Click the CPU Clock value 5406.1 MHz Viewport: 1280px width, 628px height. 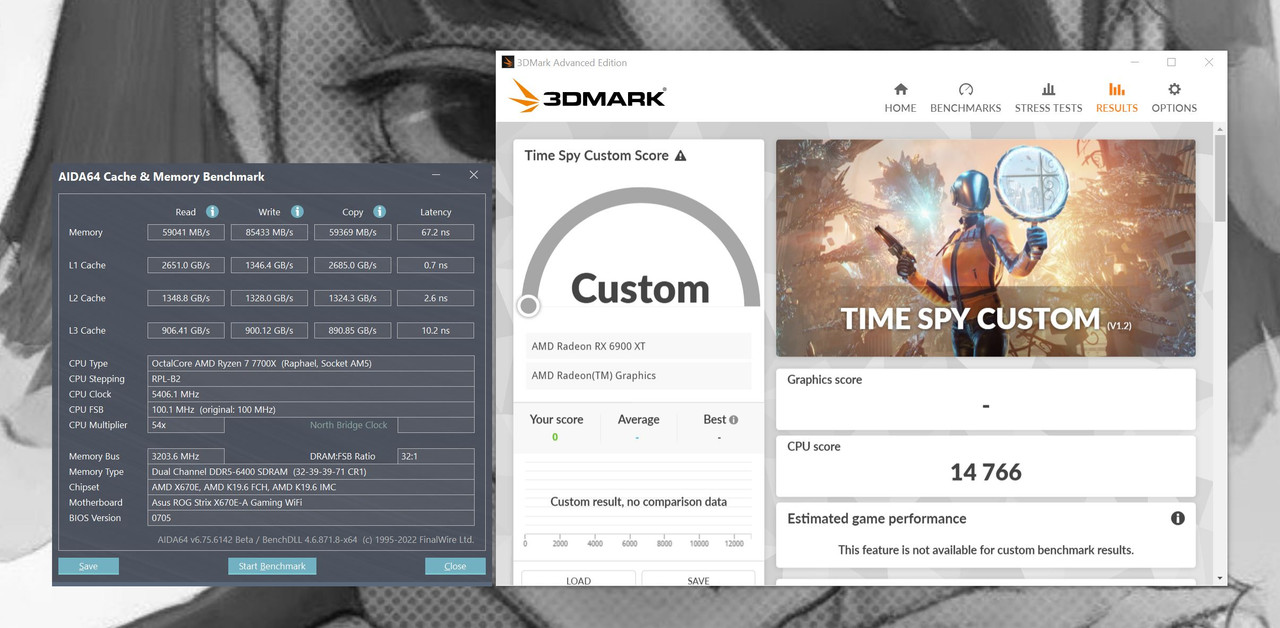(311, 394)
